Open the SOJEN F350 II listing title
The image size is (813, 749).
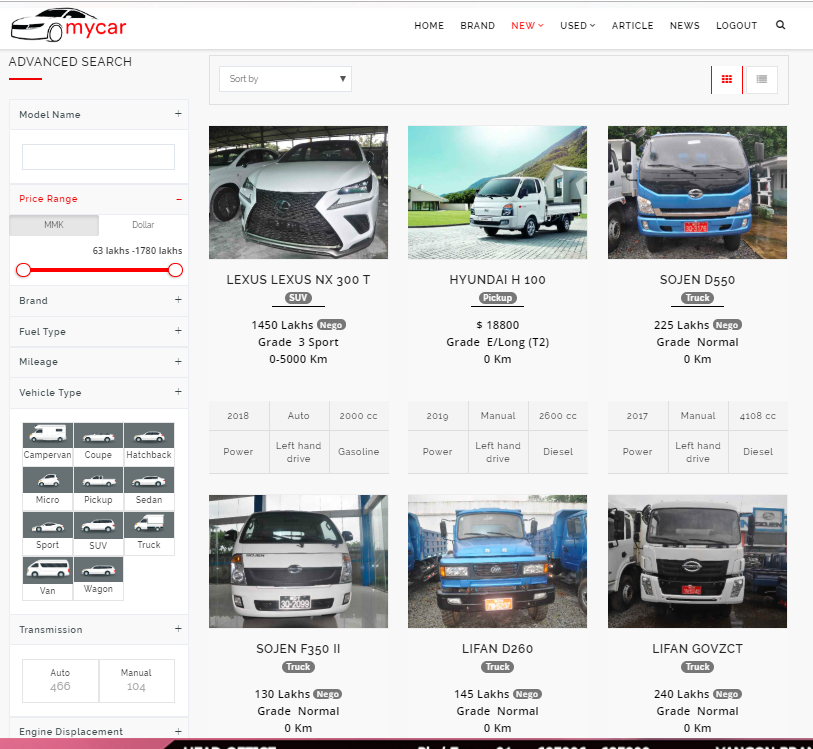coord(298,649)
